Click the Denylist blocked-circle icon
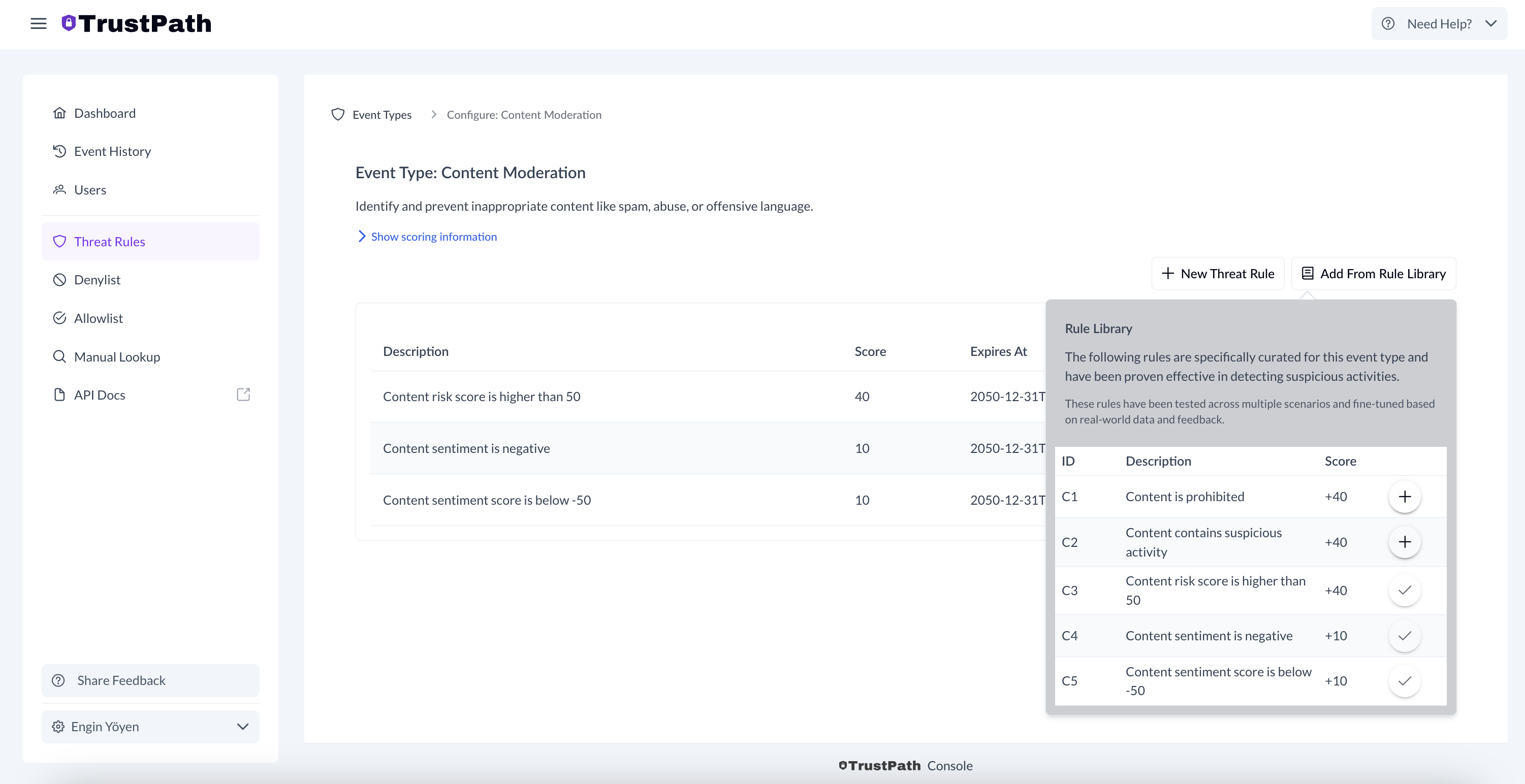Screen dimensions: 1525x784 point(59,280)
